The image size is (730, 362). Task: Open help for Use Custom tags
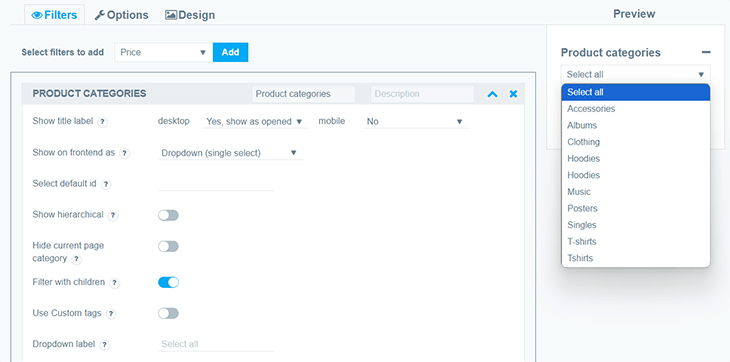(111, 314)
